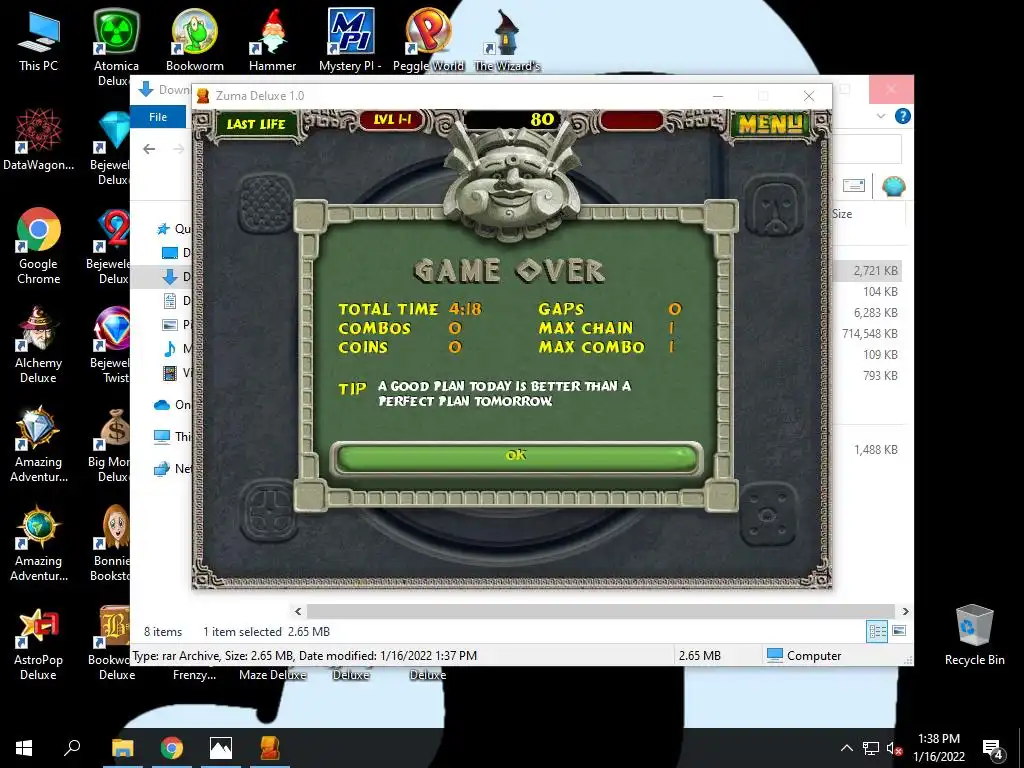This screenshot has width=1024, height=768.
Task: Go back in File Explorer
Action: [149, 149]
